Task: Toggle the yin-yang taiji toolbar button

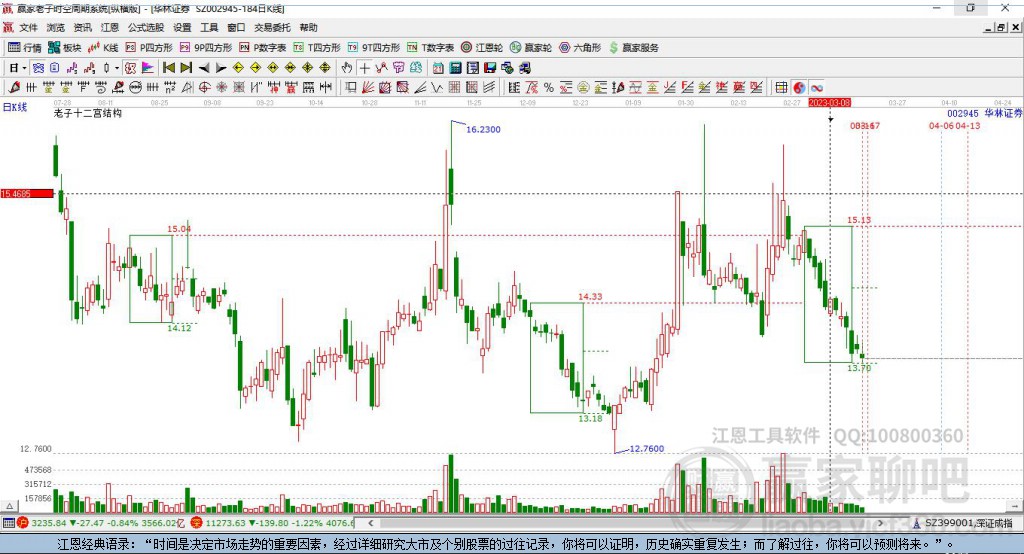Action: pyautogui.click(x=799, y=88)
